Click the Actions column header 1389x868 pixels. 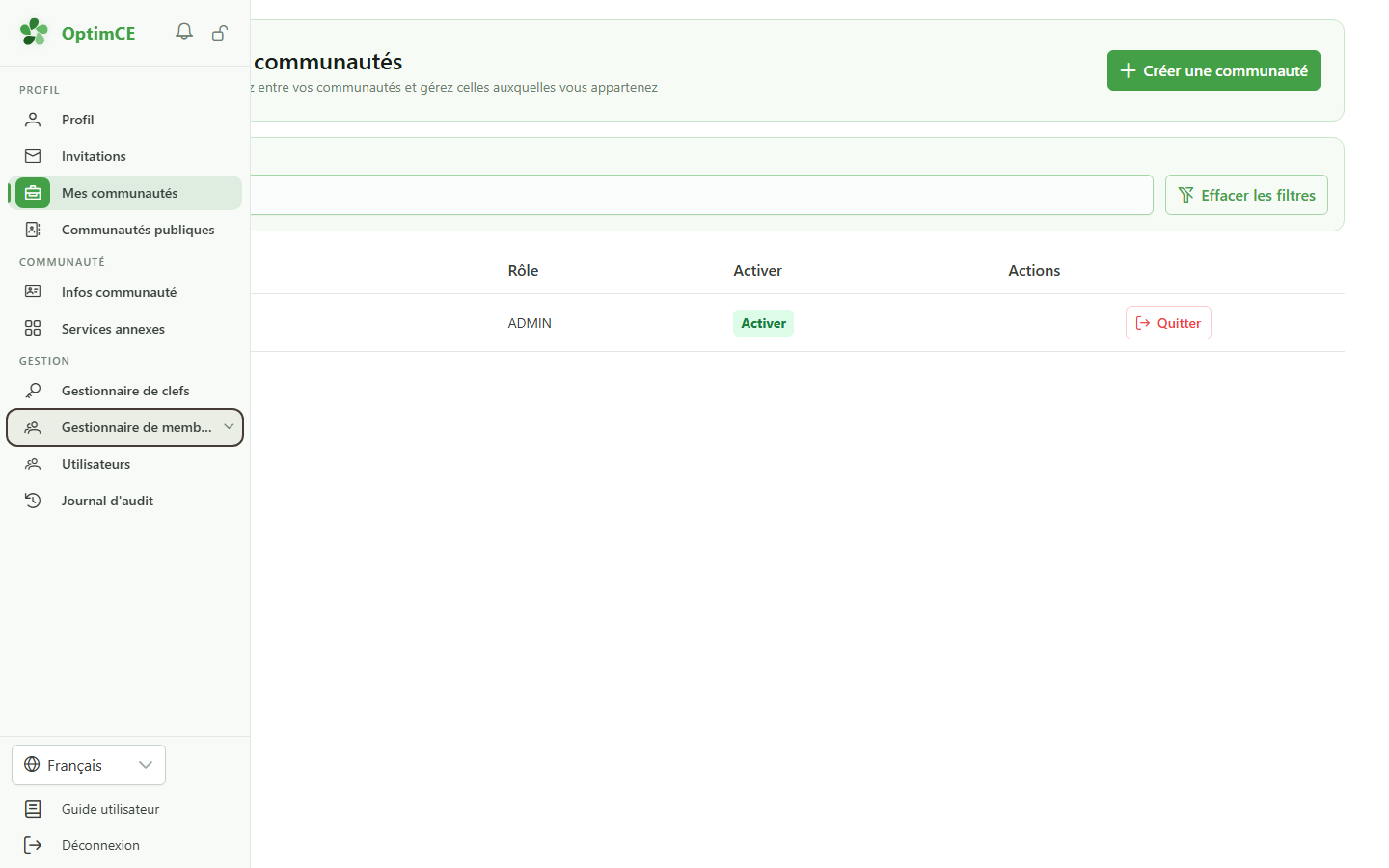pos(1034,271)
